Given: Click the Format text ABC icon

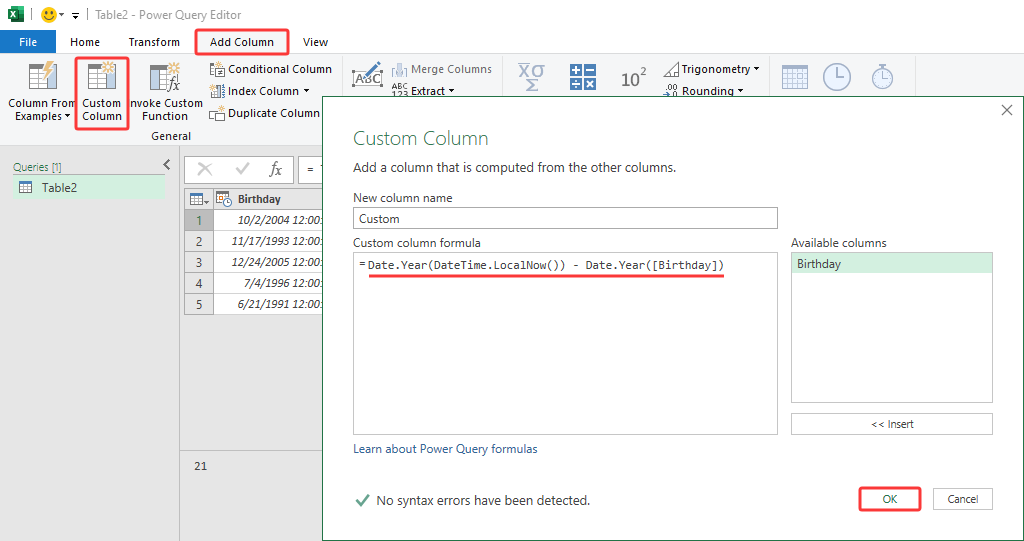Looking at the screenshot, I should click(368, 75).
